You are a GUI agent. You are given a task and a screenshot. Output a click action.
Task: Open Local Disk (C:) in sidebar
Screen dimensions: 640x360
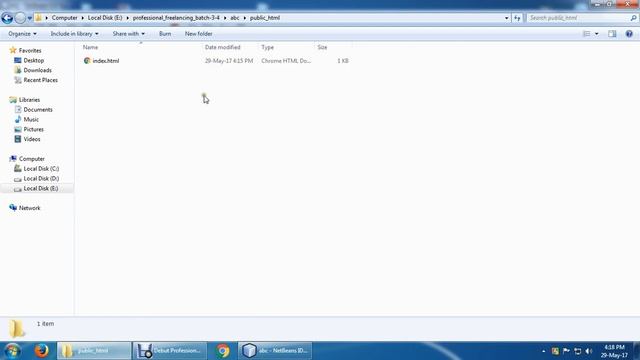tap(41, 169)
